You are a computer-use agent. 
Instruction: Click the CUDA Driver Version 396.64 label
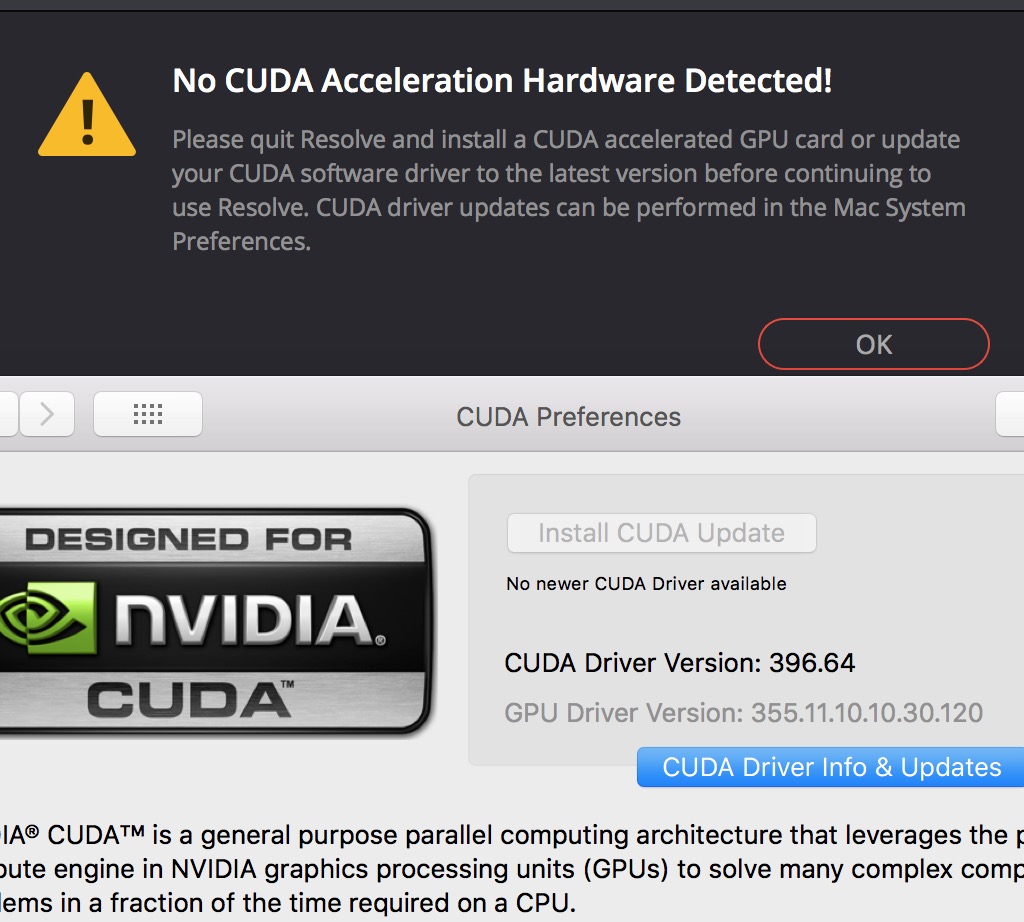click(679, 663)
